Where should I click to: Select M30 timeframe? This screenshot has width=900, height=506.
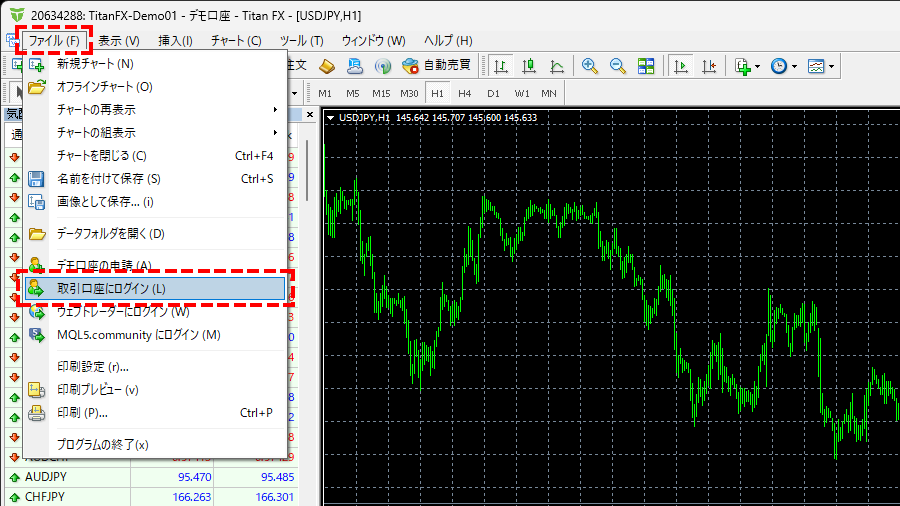click(x=409, y=94)
